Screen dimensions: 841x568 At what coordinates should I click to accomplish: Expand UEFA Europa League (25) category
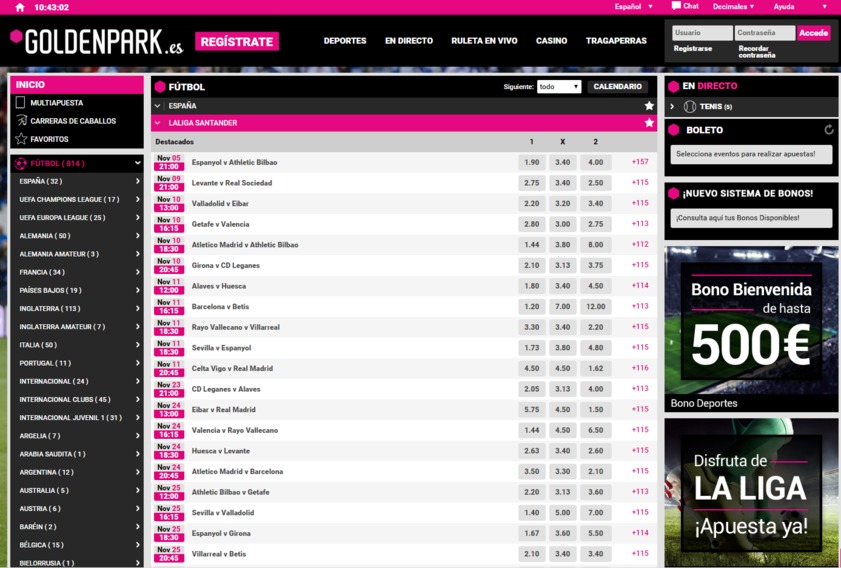[77, 218]
